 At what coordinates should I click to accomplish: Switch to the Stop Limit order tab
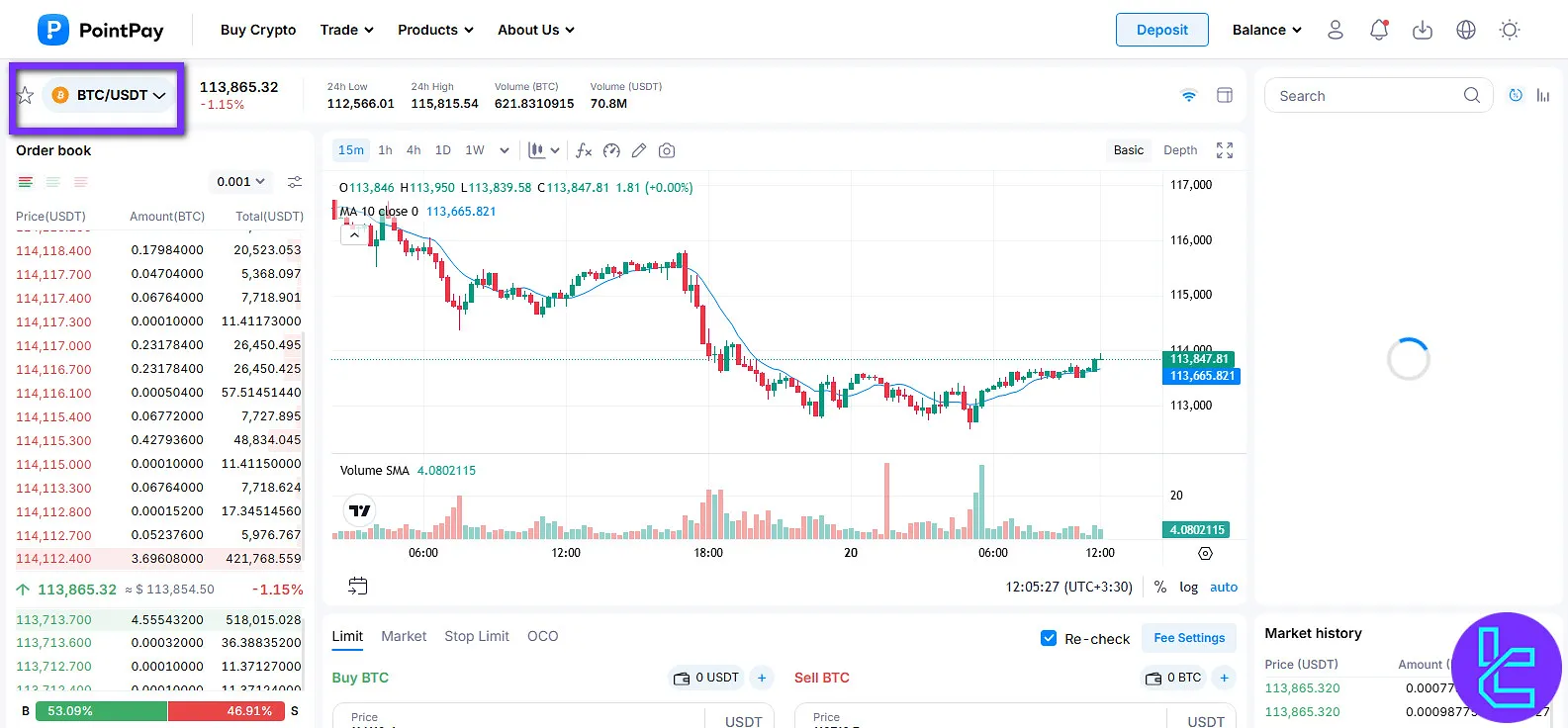[x=477, y=636]
